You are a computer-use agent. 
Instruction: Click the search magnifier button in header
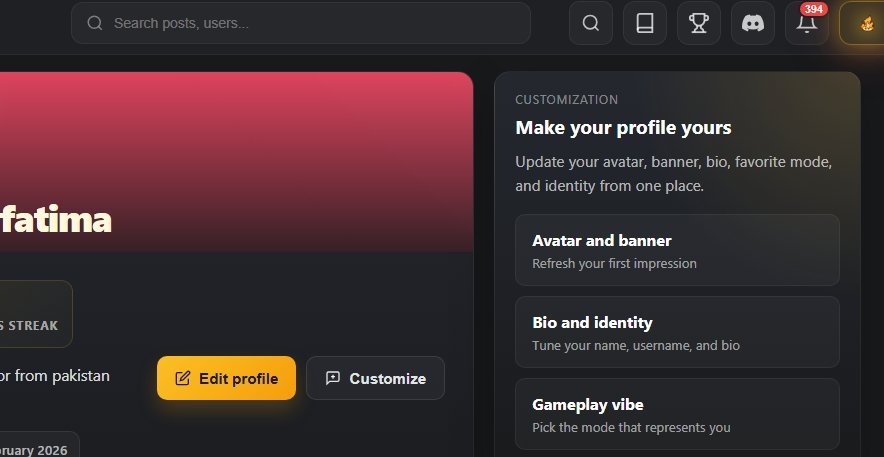591,23
